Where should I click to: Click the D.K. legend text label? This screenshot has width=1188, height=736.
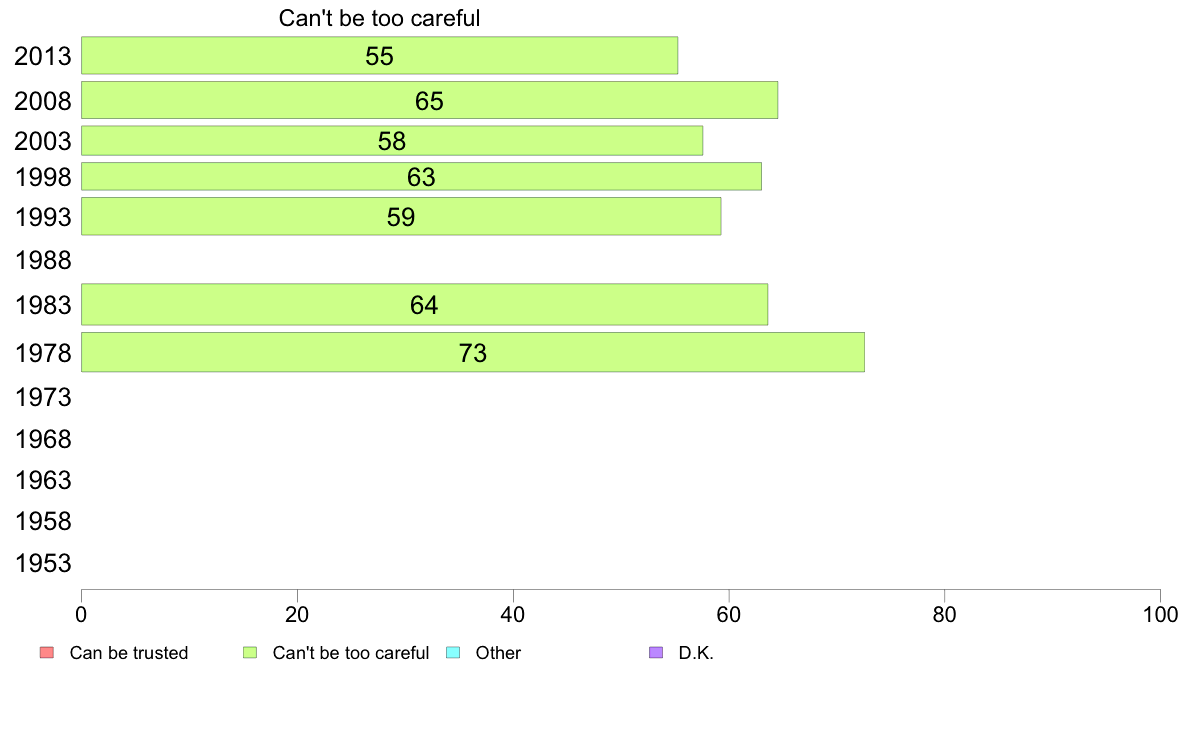(x=696, y=653)
